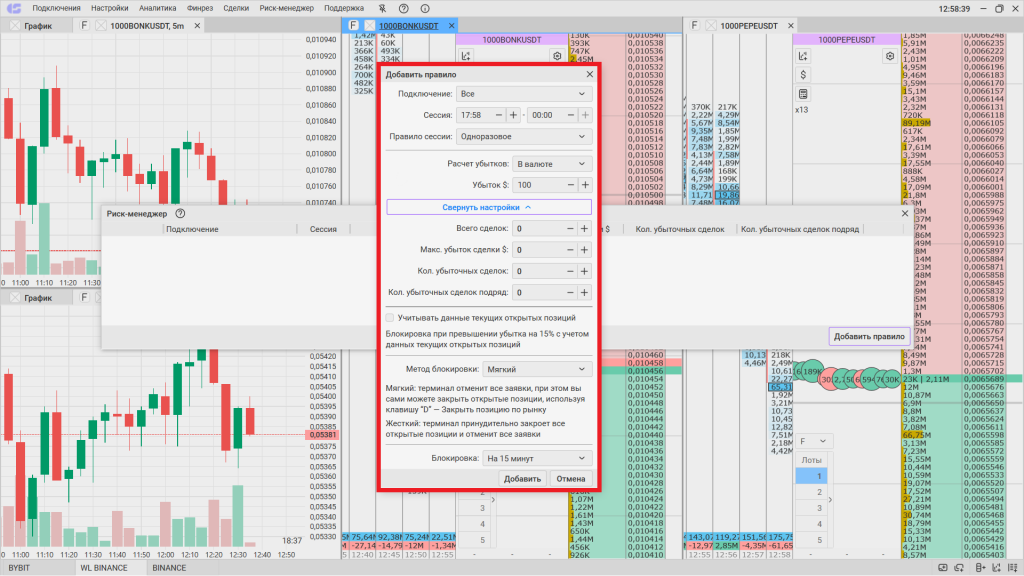Open gear settings in the 1000BONKUSDT panel
This screenshot has width=1024, height=576.
557,56
